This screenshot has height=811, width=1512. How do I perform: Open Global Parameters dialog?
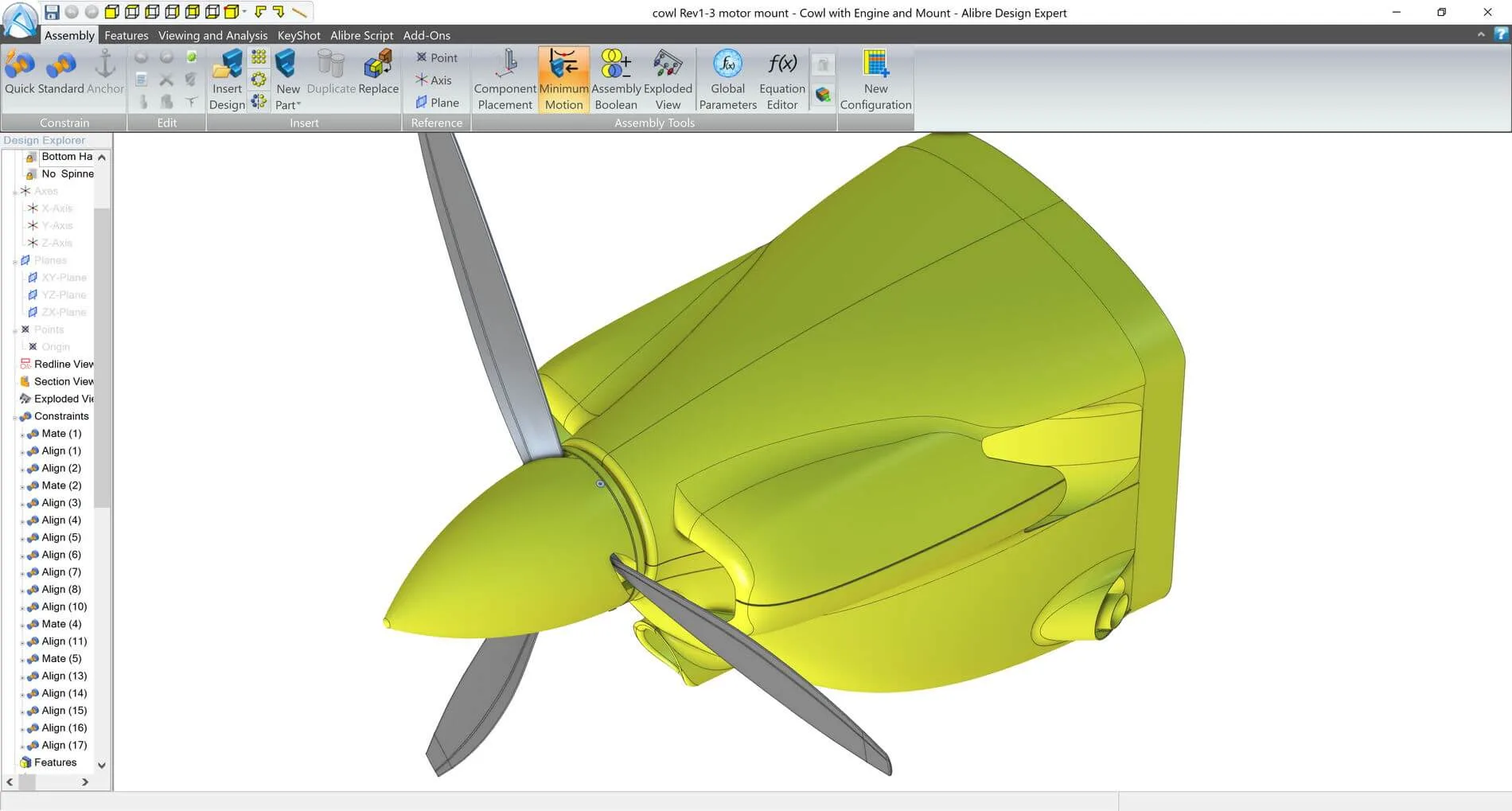pyautogui.click(x=727, y=80)
